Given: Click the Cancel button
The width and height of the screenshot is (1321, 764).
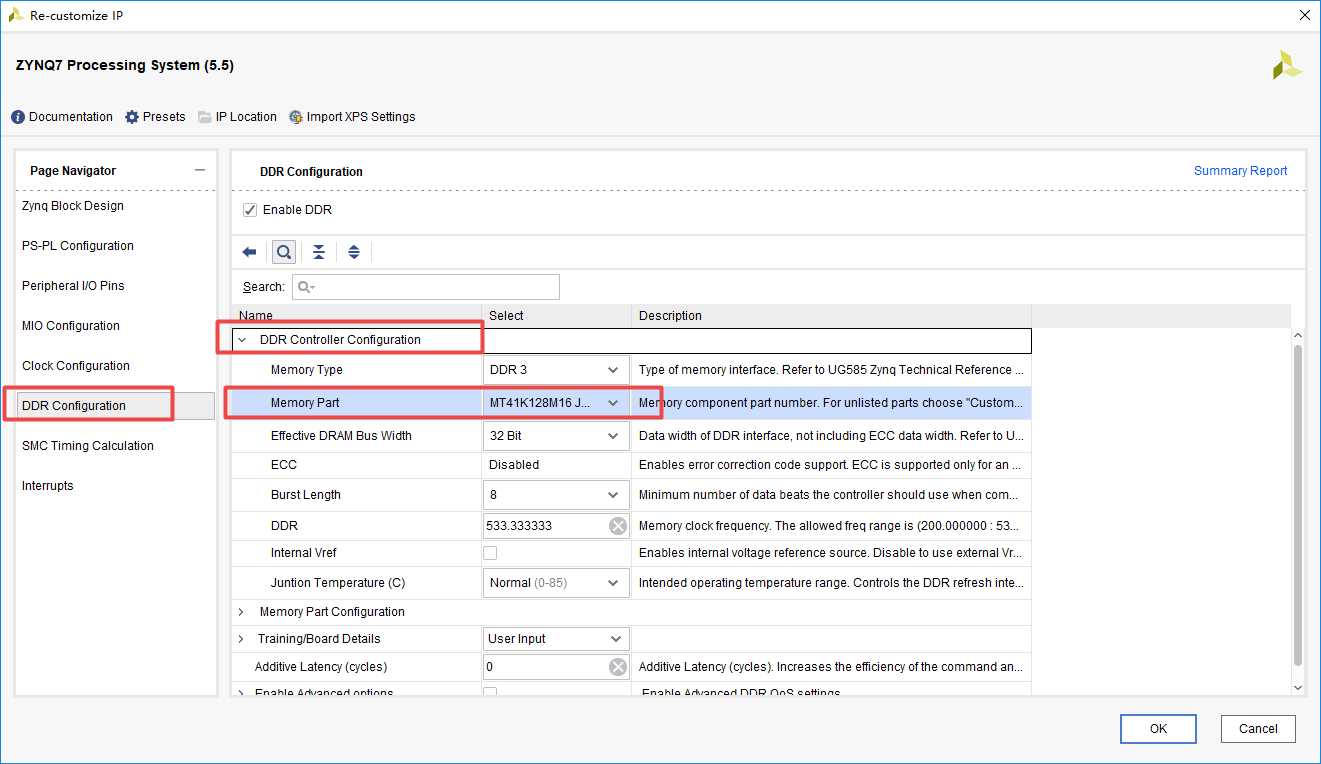Looking at the screenshot, I should pyautogui.click(x=1258, y=729).
